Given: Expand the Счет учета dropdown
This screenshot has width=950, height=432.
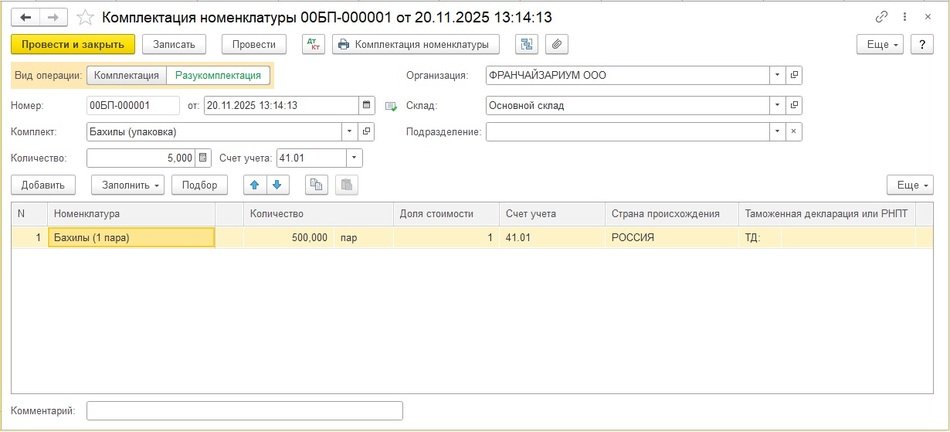Looking at the screenshot, I should pyautogui.click(x=354, y=158).
